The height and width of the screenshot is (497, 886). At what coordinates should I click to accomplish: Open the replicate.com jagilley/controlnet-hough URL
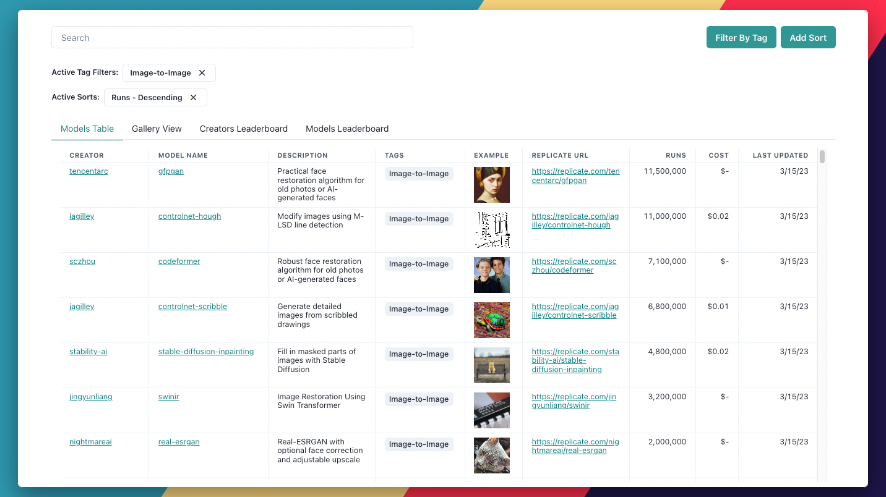(575, 221)
